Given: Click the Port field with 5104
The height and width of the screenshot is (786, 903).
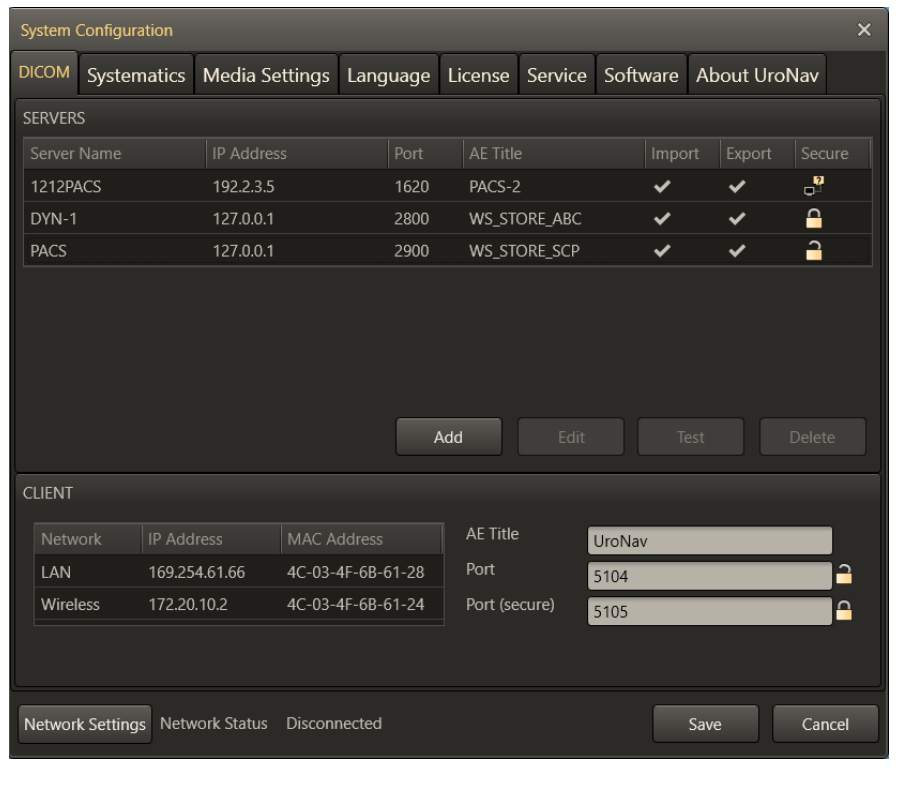Looking at the screenshot, I should [710, 576].
